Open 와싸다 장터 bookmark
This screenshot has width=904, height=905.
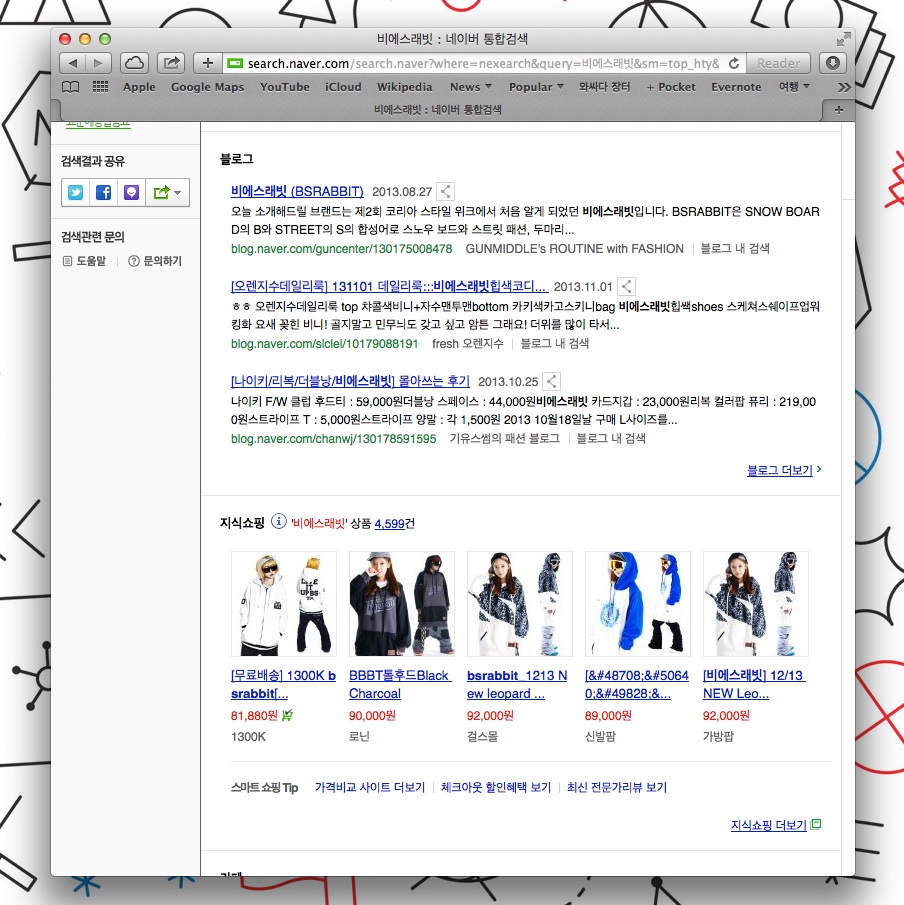tap(604, 87)
